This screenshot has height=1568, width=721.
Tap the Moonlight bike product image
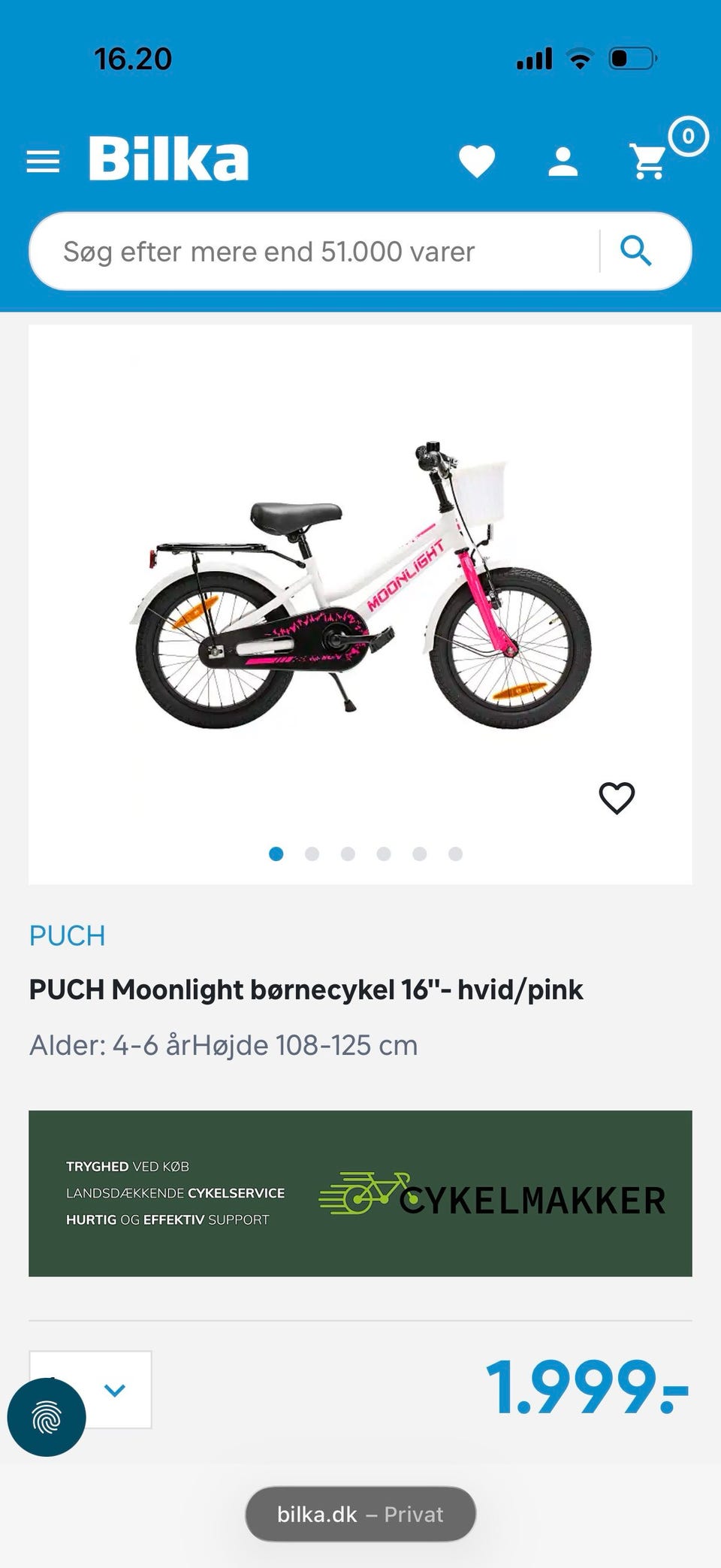click(360, 586)
